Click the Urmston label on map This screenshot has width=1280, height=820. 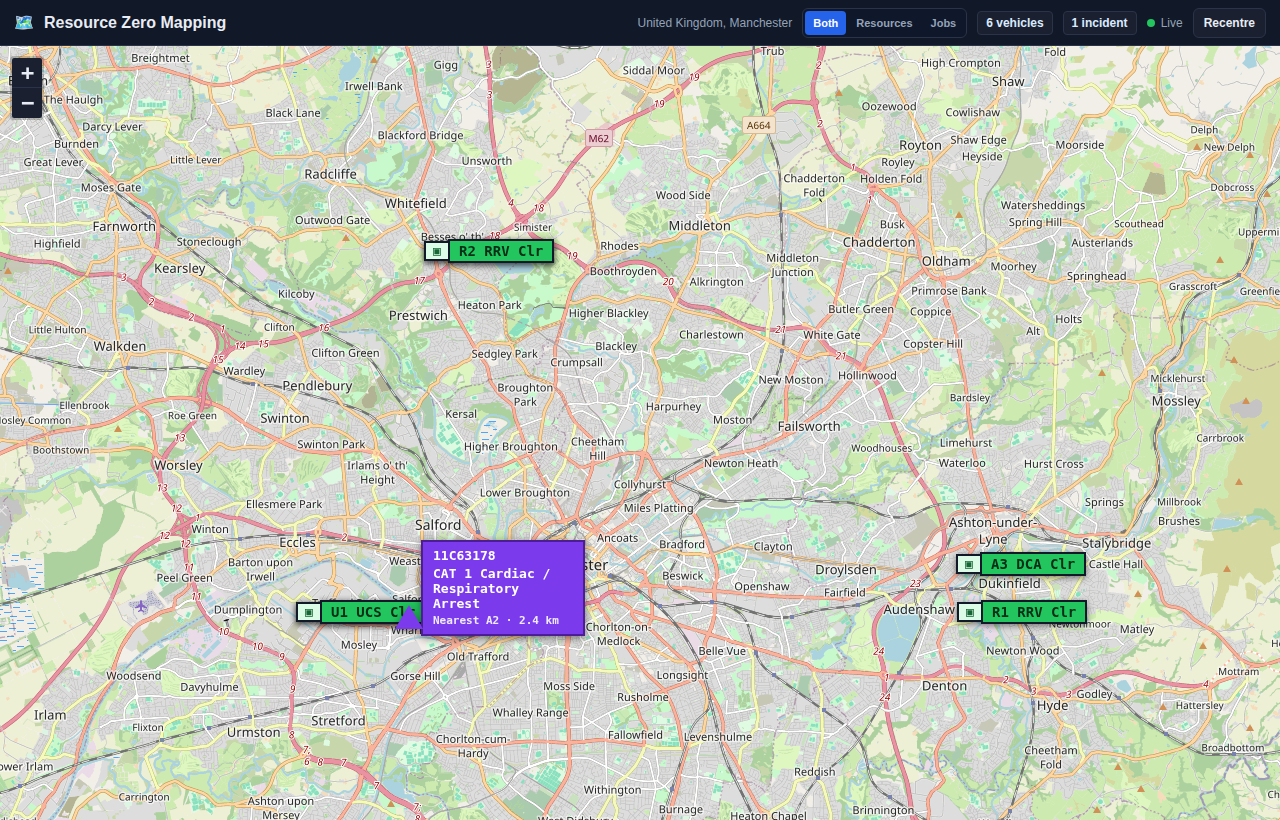click(x=254, y=733)
